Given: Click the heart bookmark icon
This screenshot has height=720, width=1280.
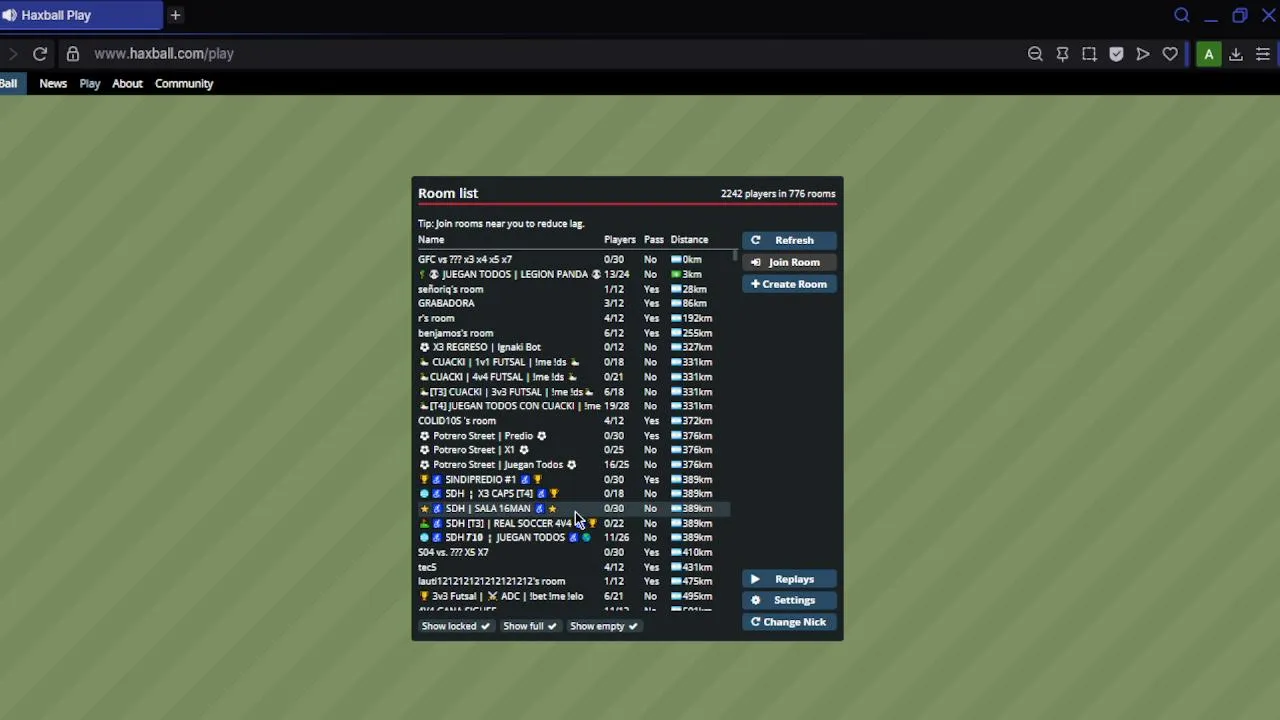Looking at the screenshot, I should point(1170,54).
